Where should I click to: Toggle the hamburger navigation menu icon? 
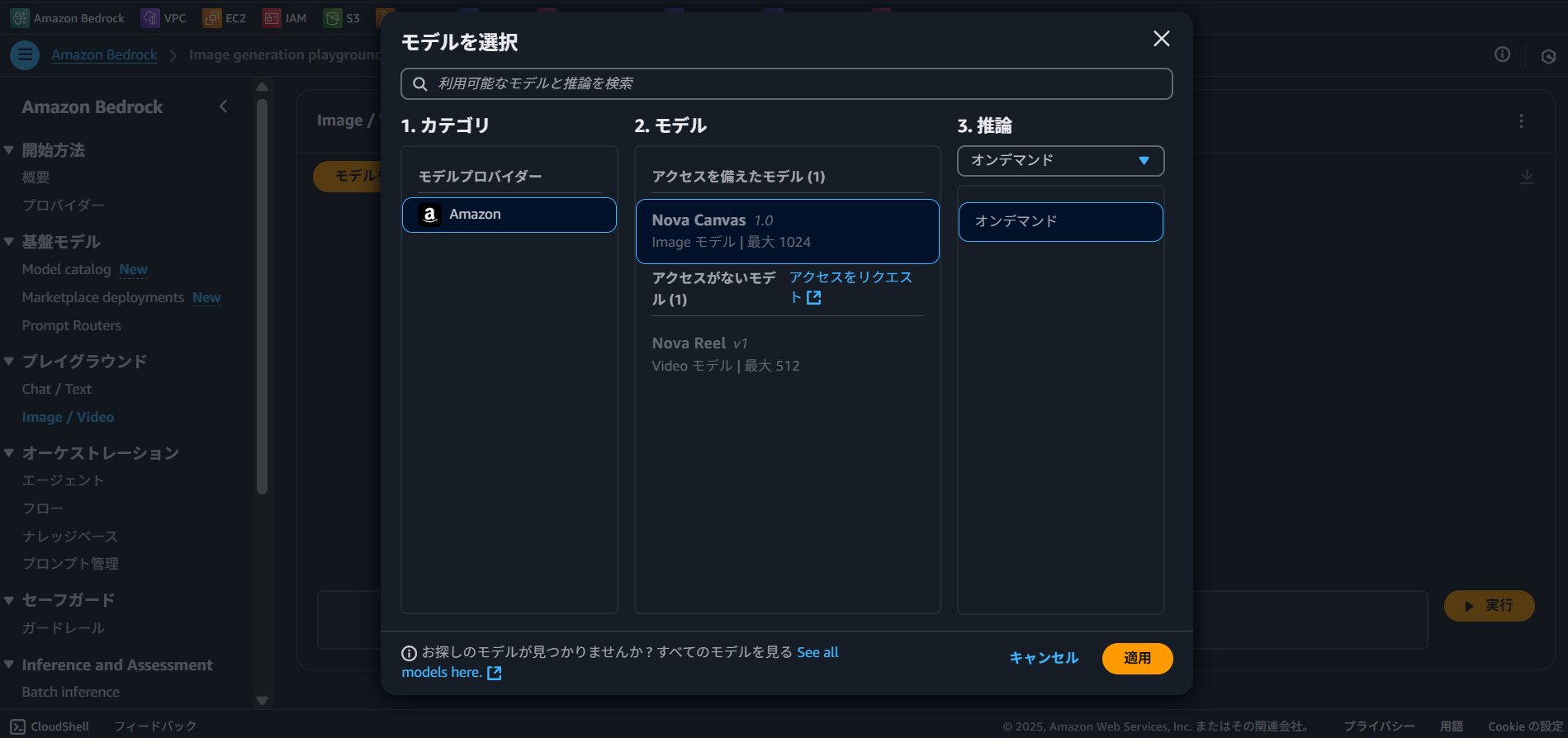25,55
